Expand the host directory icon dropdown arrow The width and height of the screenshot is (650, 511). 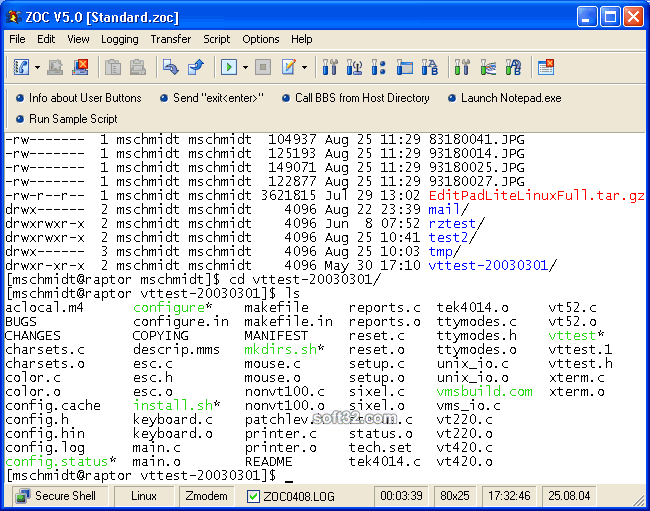click(37, 68)
